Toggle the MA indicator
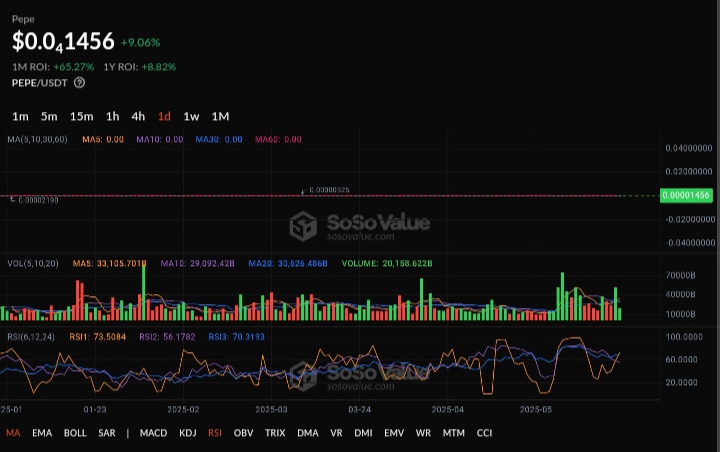This screenshot has height=452, width=720. [x=13, y=433]
